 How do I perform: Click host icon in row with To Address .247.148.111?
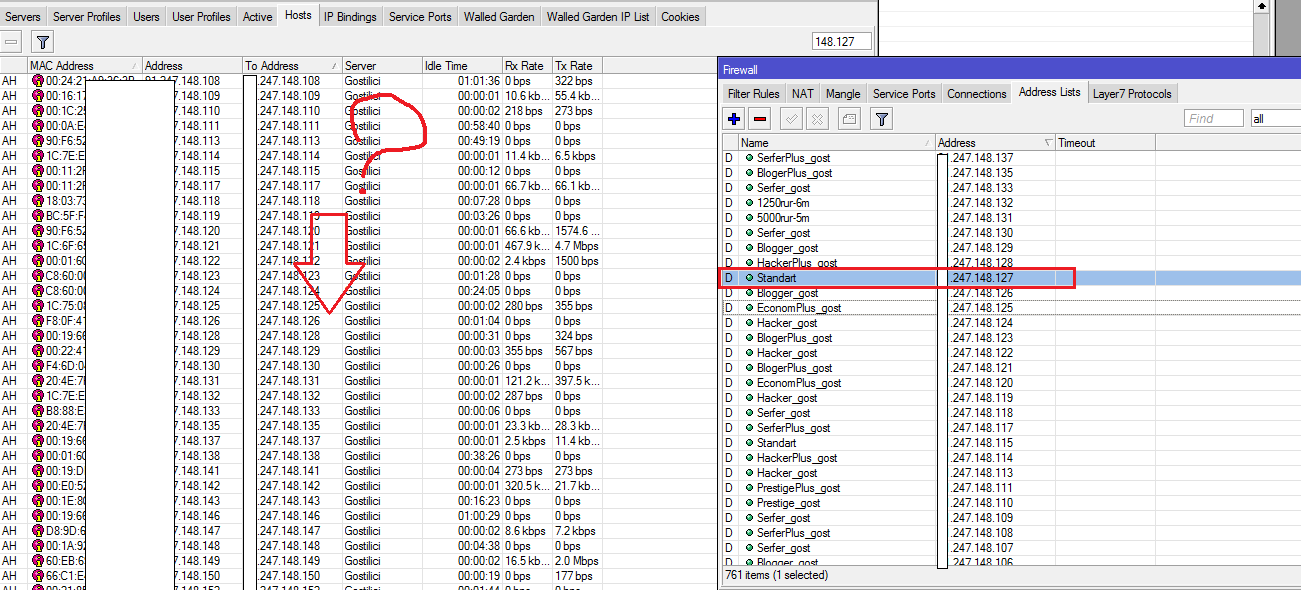38,126
